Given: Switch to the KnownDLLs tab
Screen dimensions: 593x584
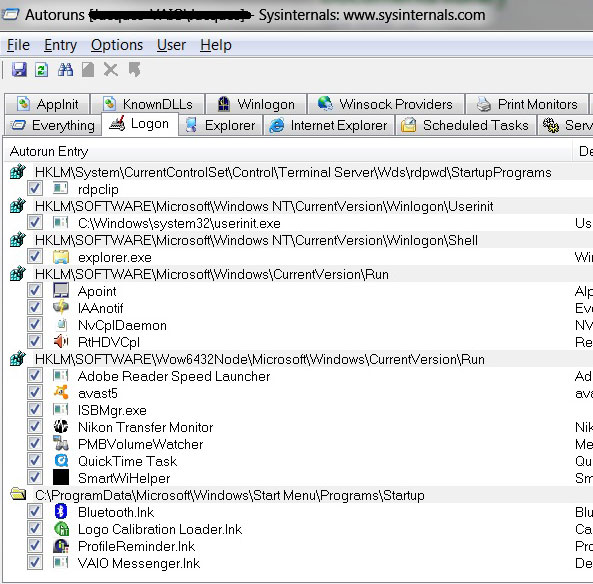Looking at the screenshot, I should click(x=148, y=104).
